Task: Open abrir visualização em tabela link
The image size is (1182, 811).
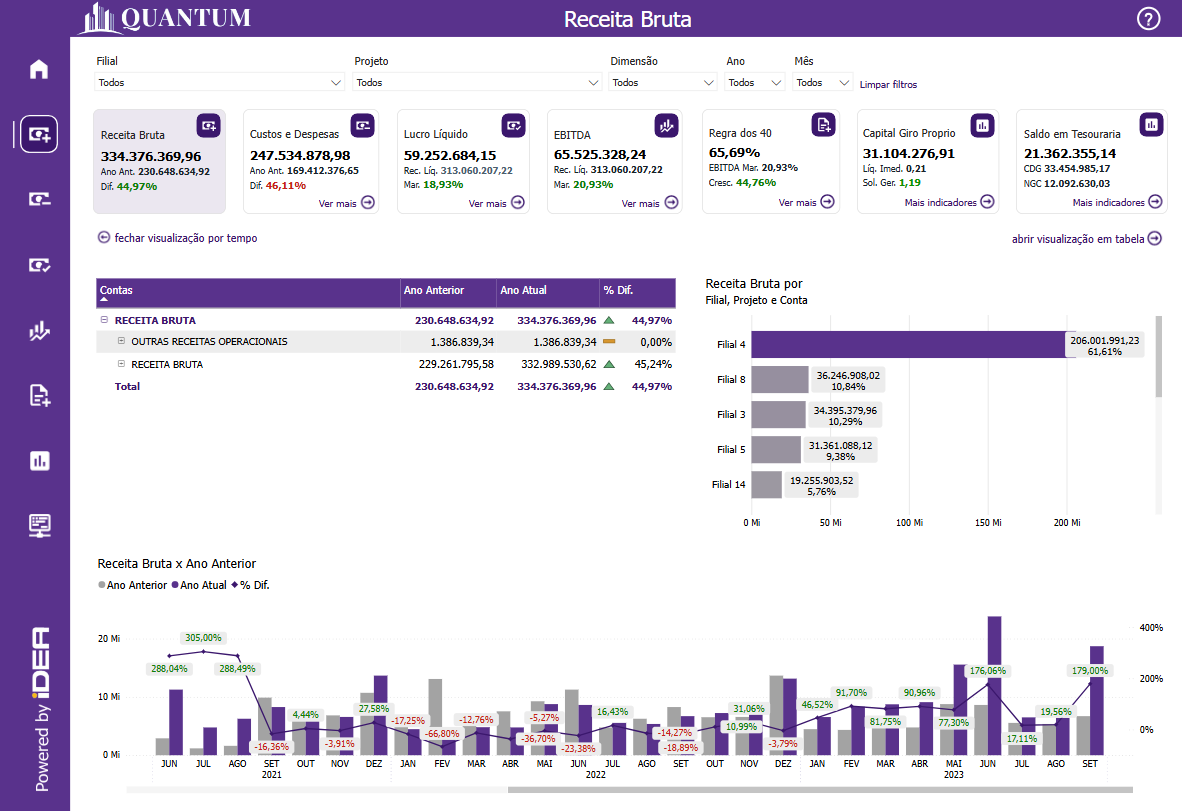Action: (1086, 238)
